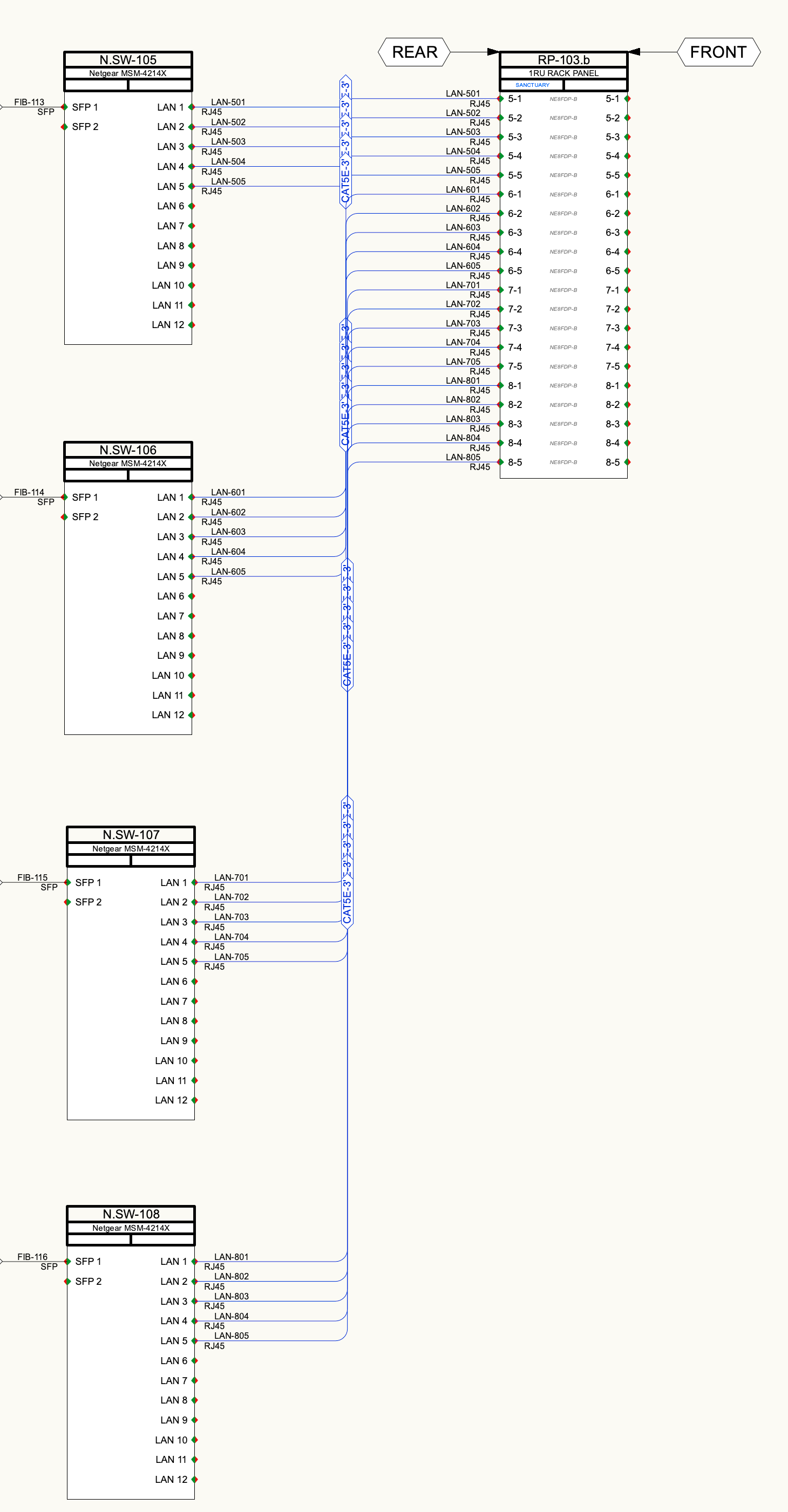Select the FIB-116 fiber cable label
788x1512 pixels.
tap(32, 1257)
